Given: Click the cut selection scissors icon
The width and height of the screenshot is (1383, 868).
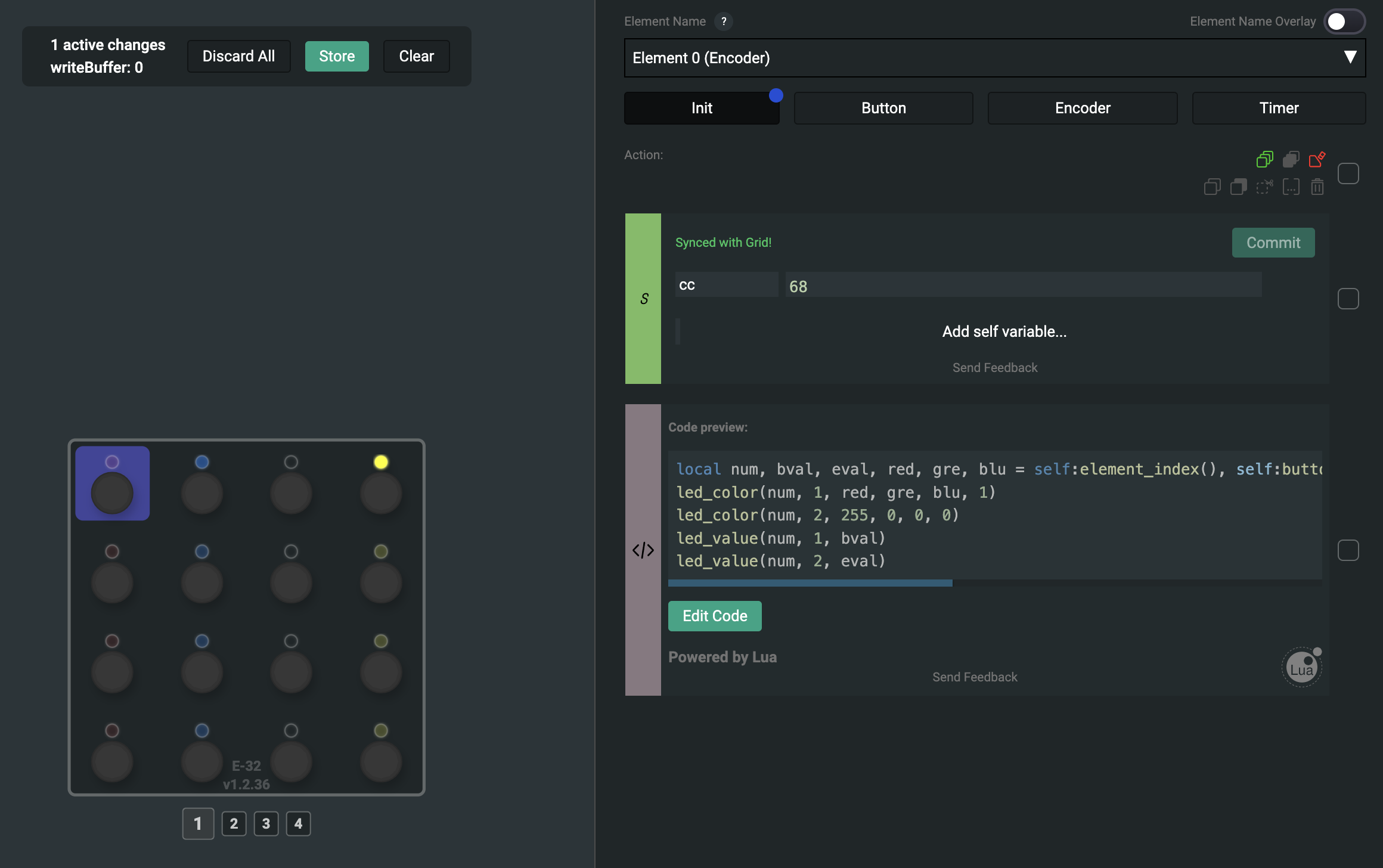Looking at the screenshot, I should tap(1264, 187).
